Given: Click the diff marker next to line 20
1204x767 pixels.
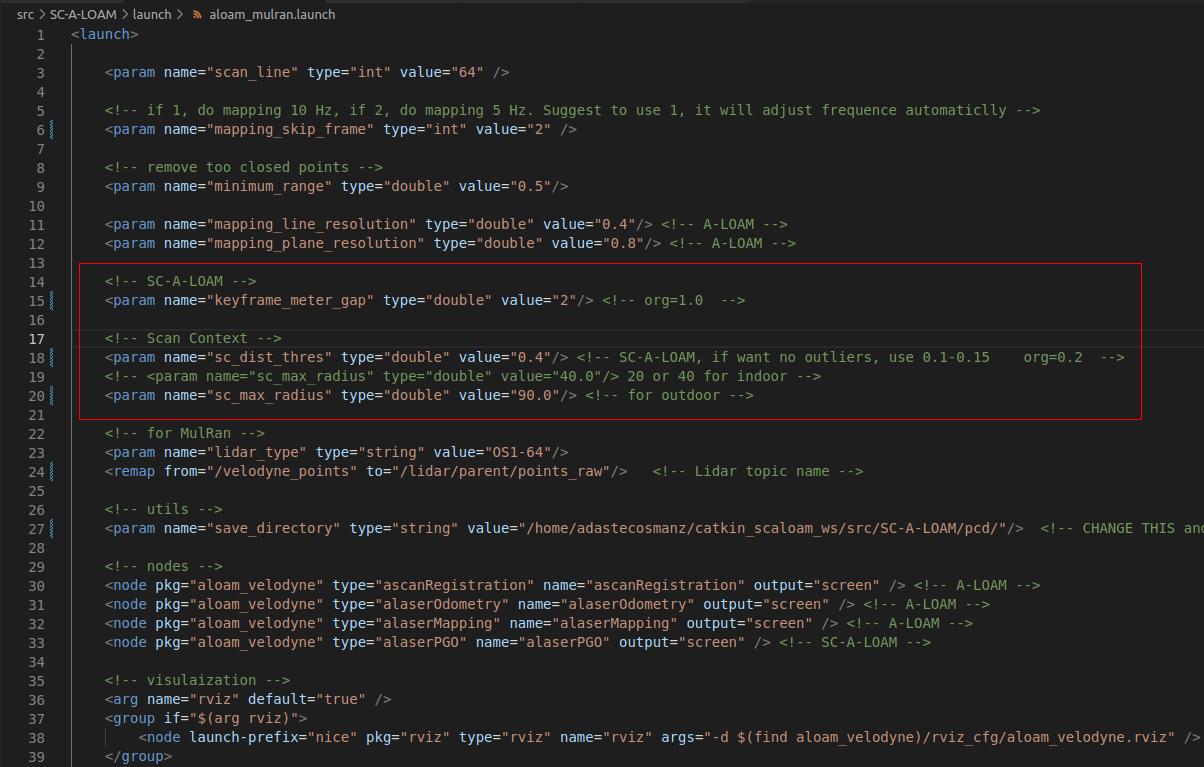Looking at the screenshot, I should coord(51,395).
